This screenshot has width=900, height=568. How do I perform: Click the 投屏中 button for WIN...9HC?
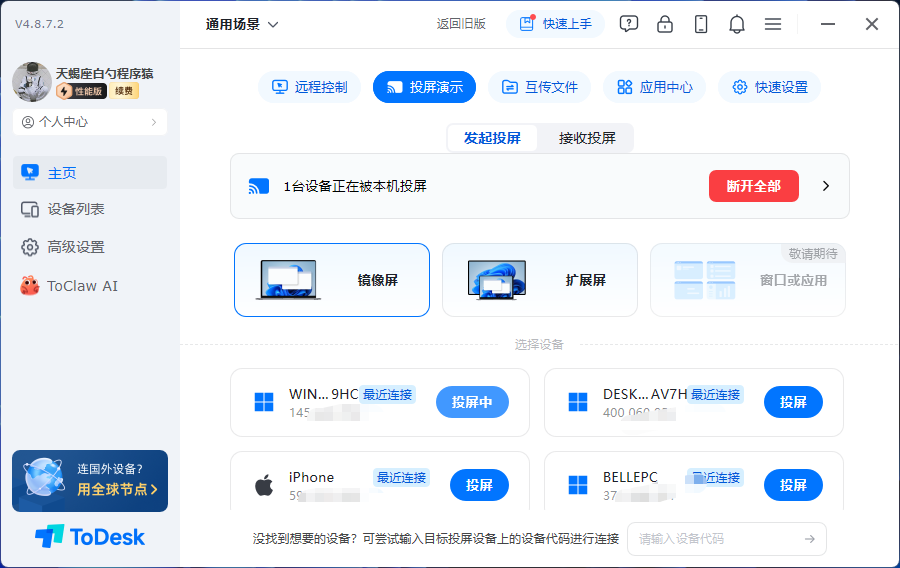(x=472, y=402)
